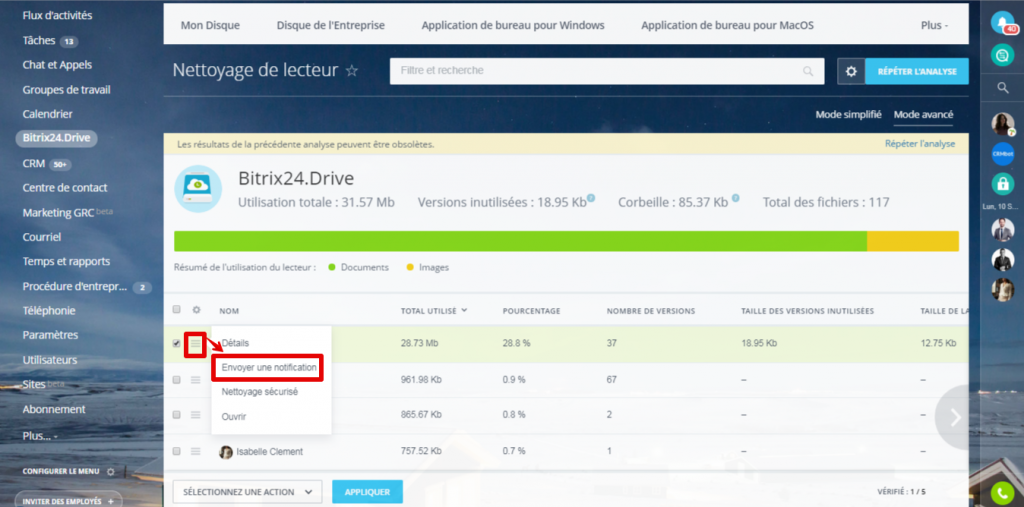Sort by the Nombre de versions column header
The image size is (1024, 507).
[x=650, y=311]
